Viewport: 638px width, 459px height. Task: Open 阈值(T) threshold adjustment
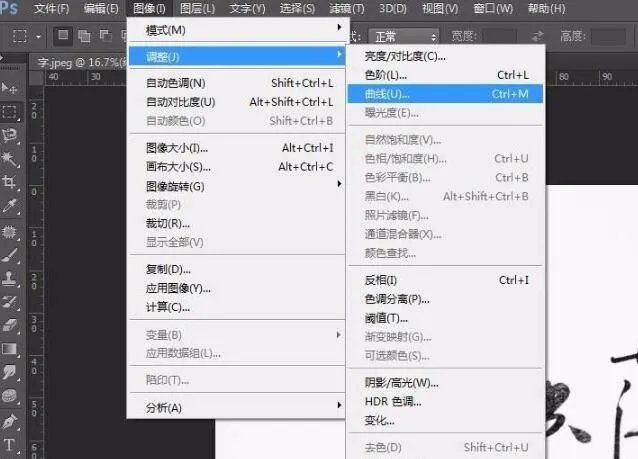tap(445, 318)
